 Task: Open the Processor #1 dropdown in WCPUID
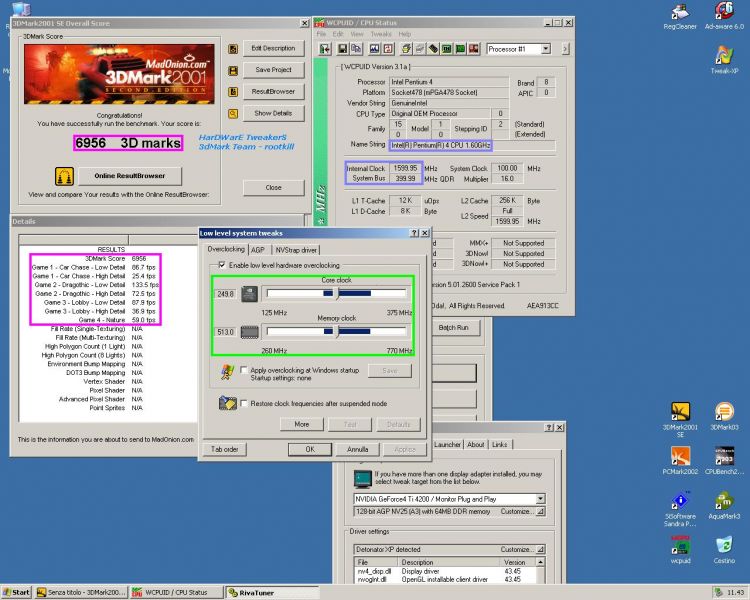point(545,49)
